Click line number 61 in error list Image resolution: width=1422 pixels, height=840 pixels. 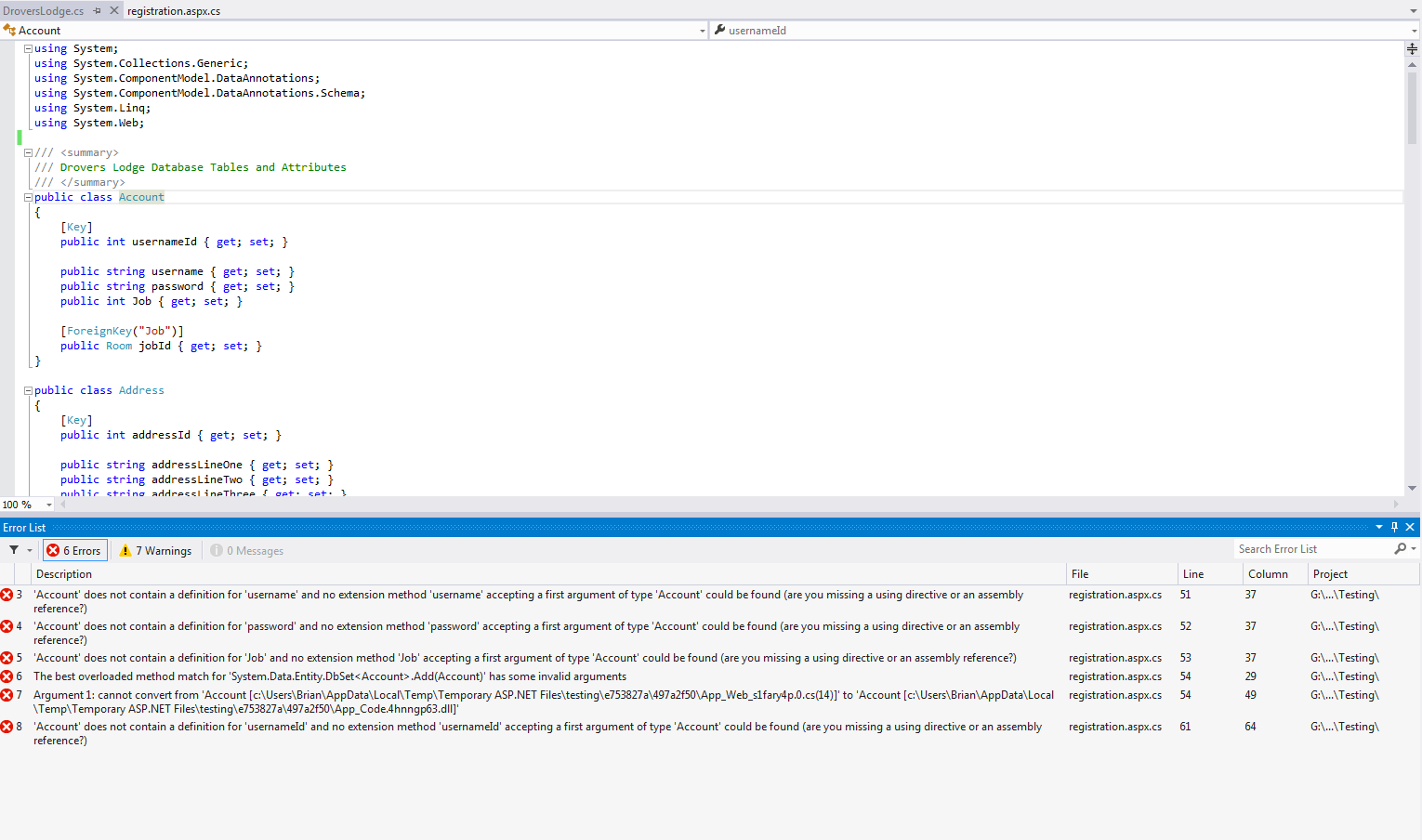[x=1185, y=727]
